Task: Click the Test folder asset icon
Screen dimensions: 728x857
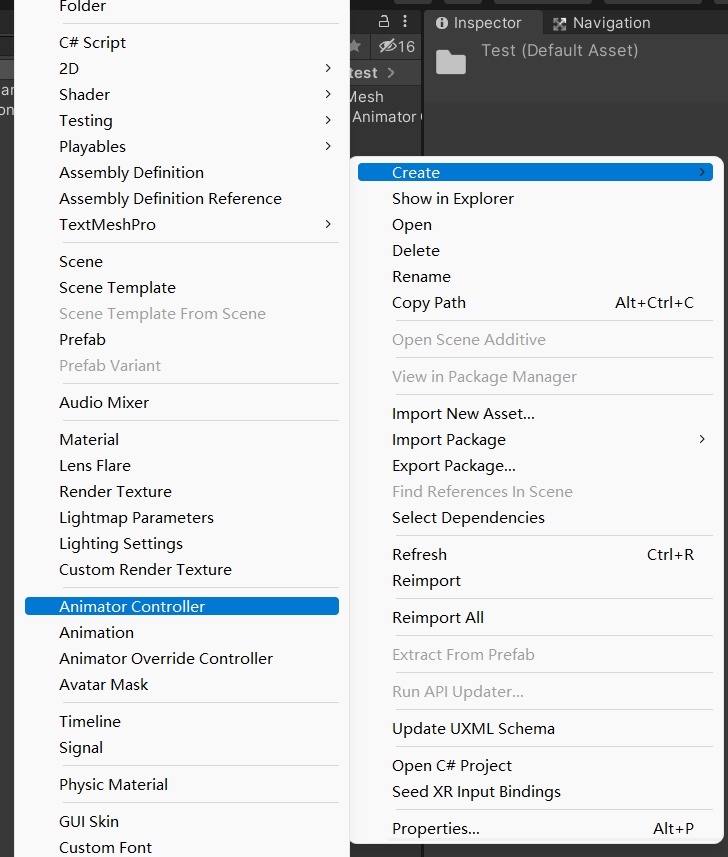Action: click(x=451, y=62)
